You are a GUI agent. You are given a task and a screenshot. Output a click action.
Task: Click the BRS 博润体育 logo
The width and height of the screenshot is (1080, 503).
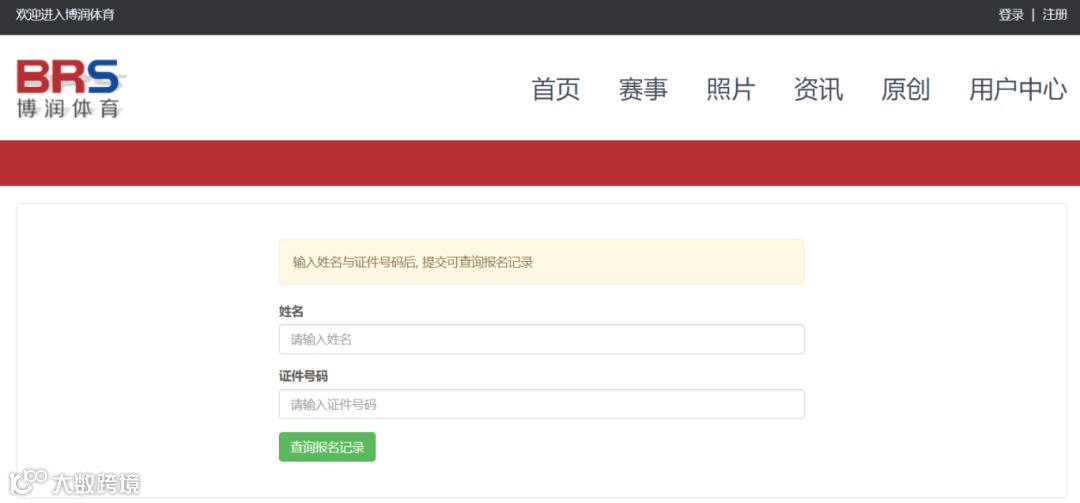[72, 88]
